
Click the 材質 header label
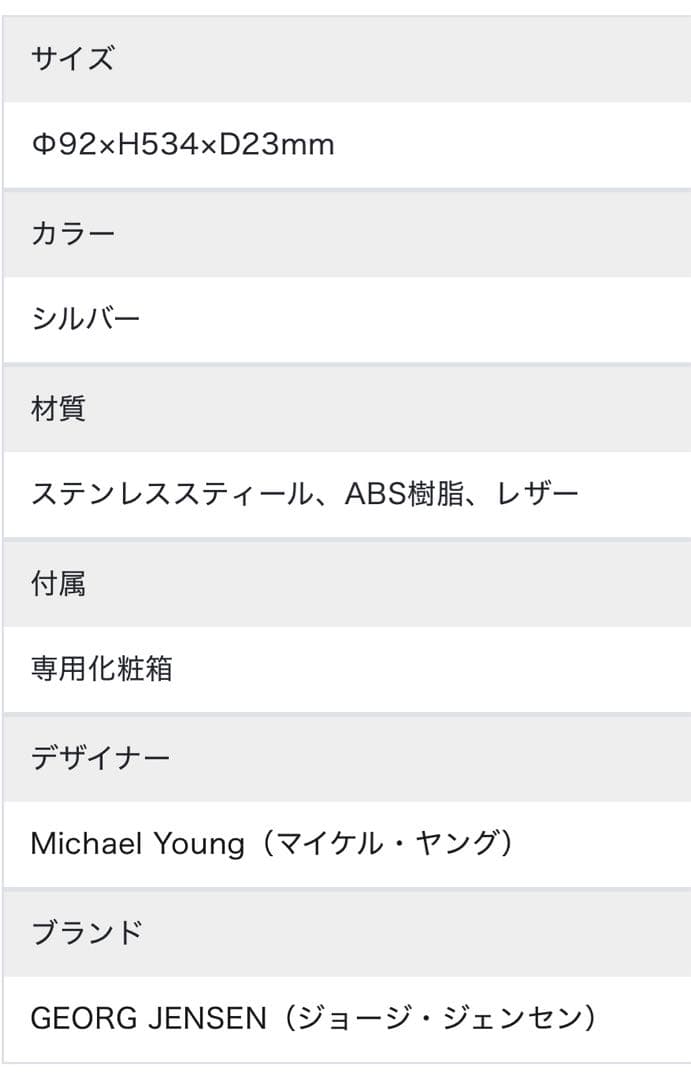58,408
